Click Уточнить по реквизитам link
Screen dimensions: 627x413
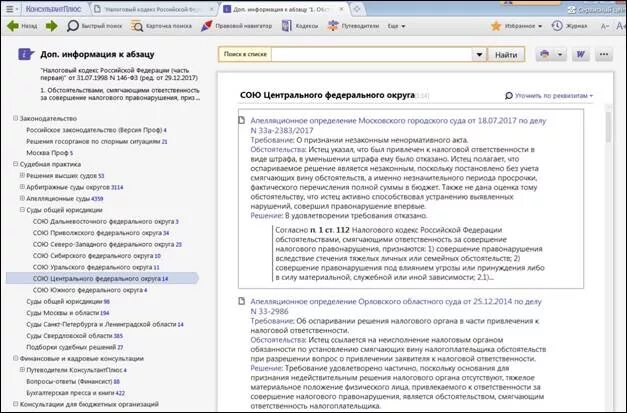click(549, 96)
